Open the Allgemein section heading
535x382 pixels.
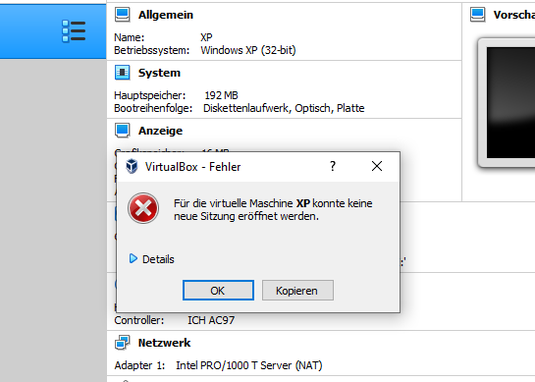point(165,15)
